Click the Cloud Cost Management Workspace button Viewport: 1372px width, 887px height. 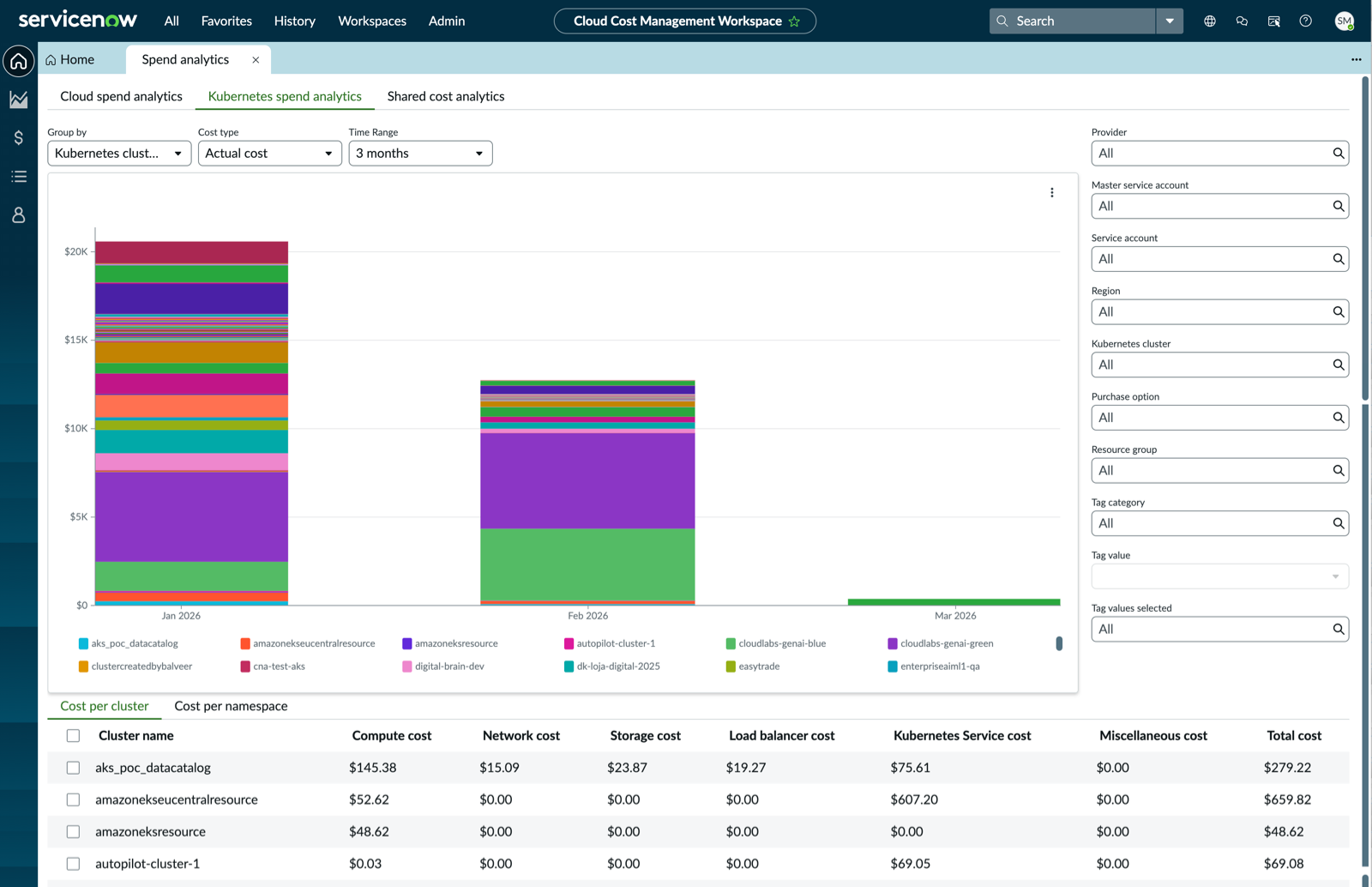(x=684, y=21)
